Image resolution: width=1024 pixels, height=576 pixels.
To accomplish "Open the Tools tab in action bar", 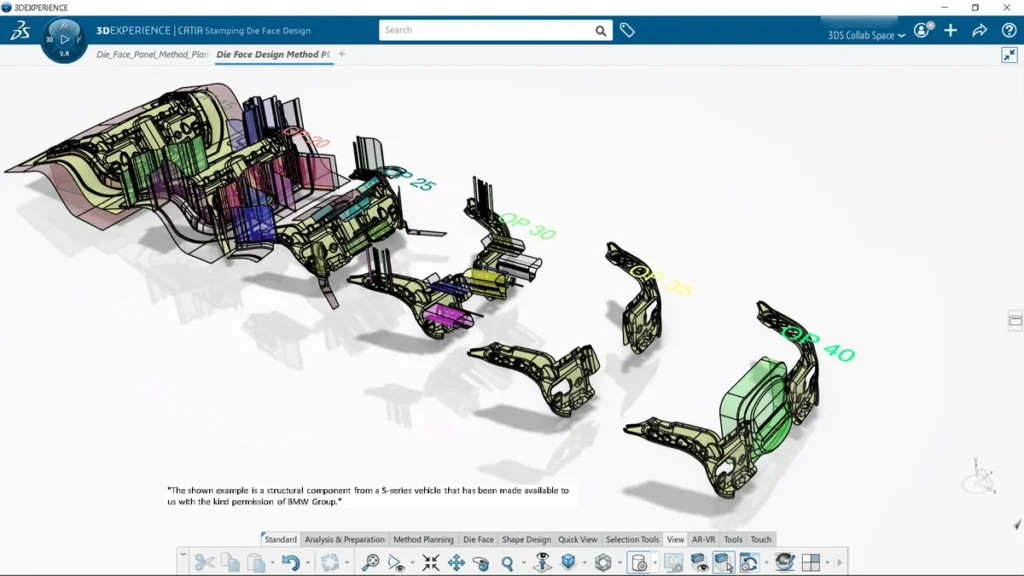I will click(x=733, y=539).
